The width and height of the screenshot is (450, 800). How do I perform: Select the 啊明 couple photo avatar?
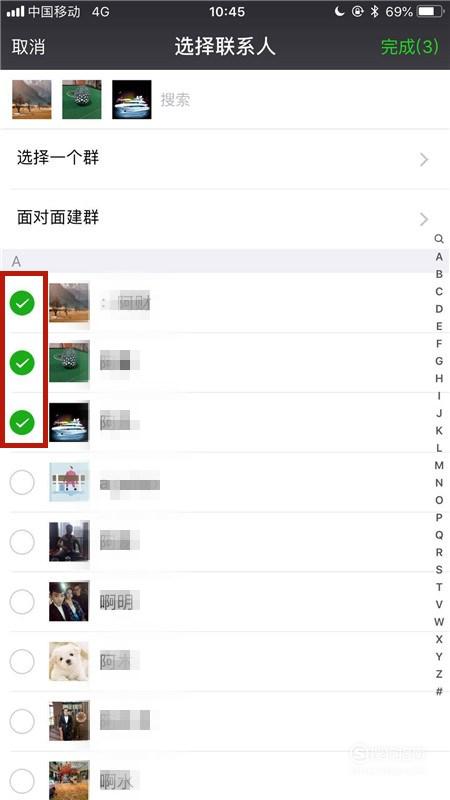coord(69,602)
